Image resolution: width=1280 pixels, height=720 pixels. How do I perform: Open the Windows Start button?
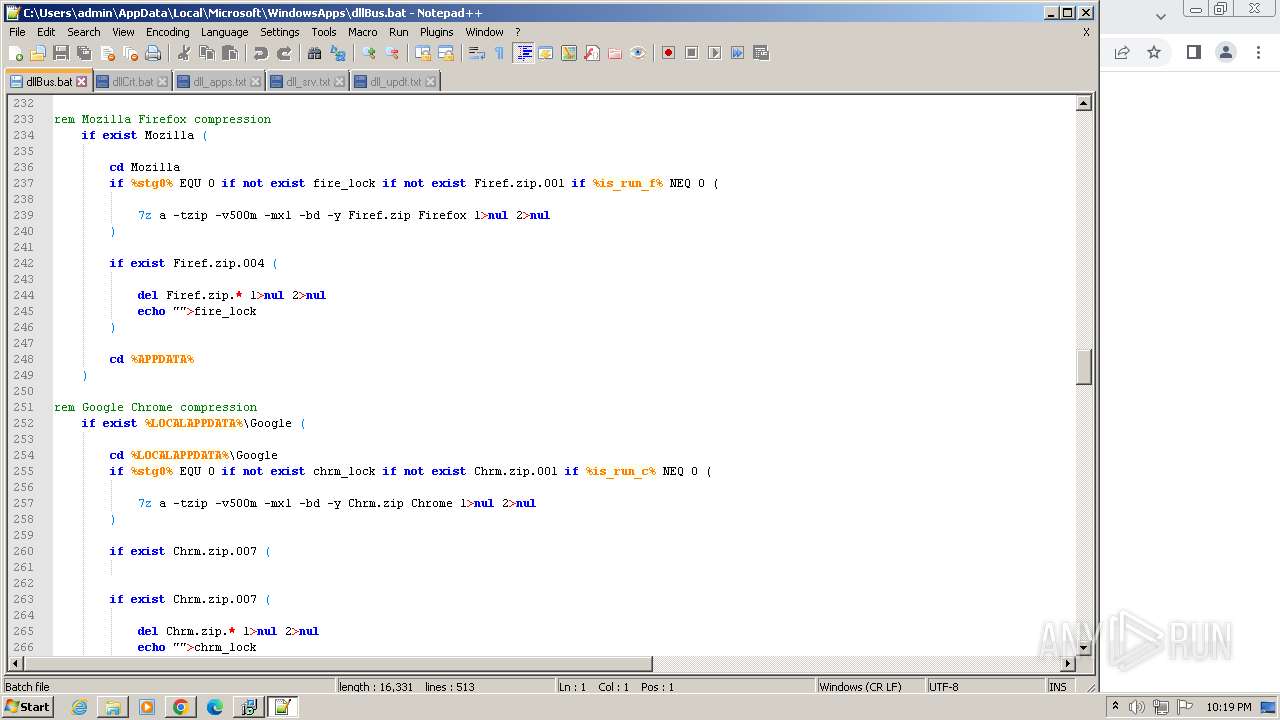[28, 707]
